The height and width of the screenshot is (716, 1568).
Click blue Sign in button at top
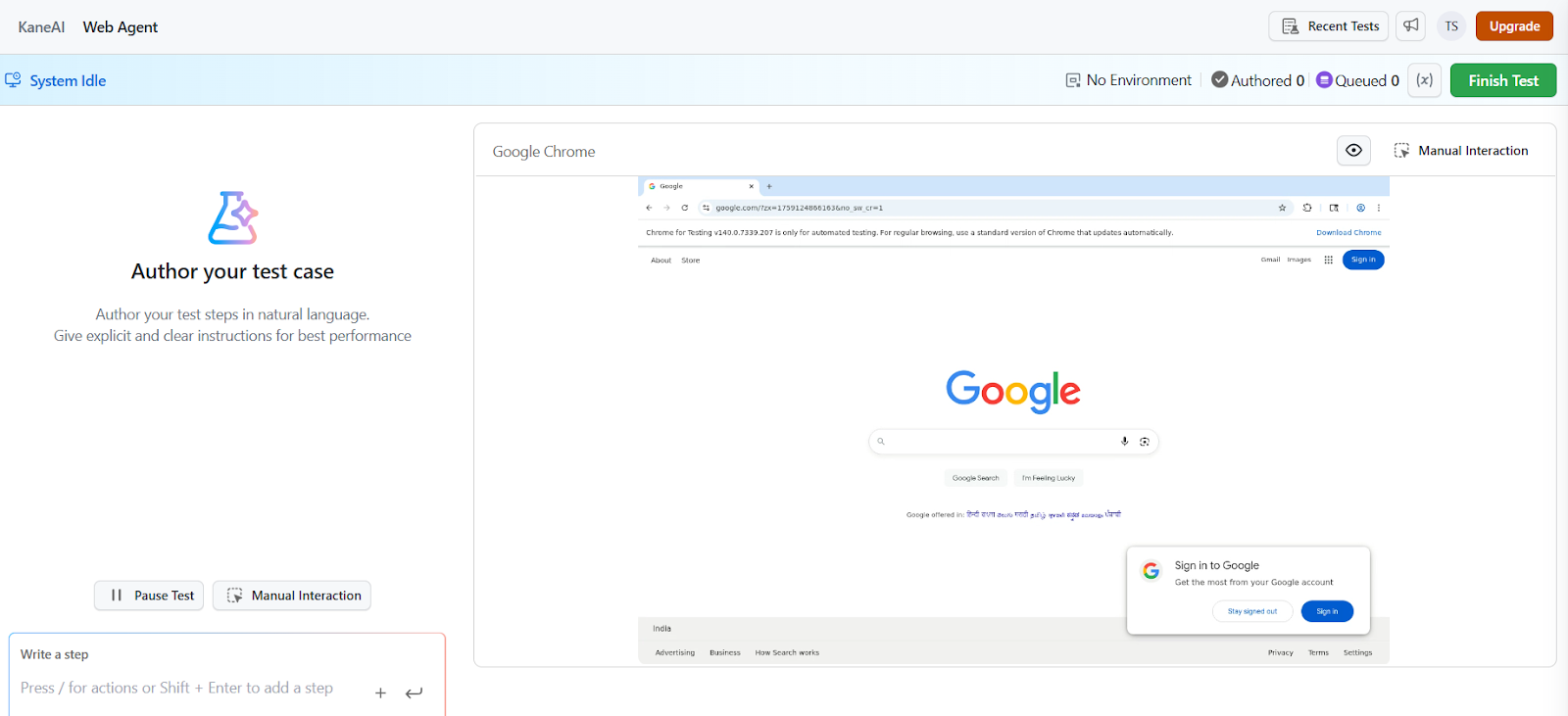click(x=1363, y=260)
